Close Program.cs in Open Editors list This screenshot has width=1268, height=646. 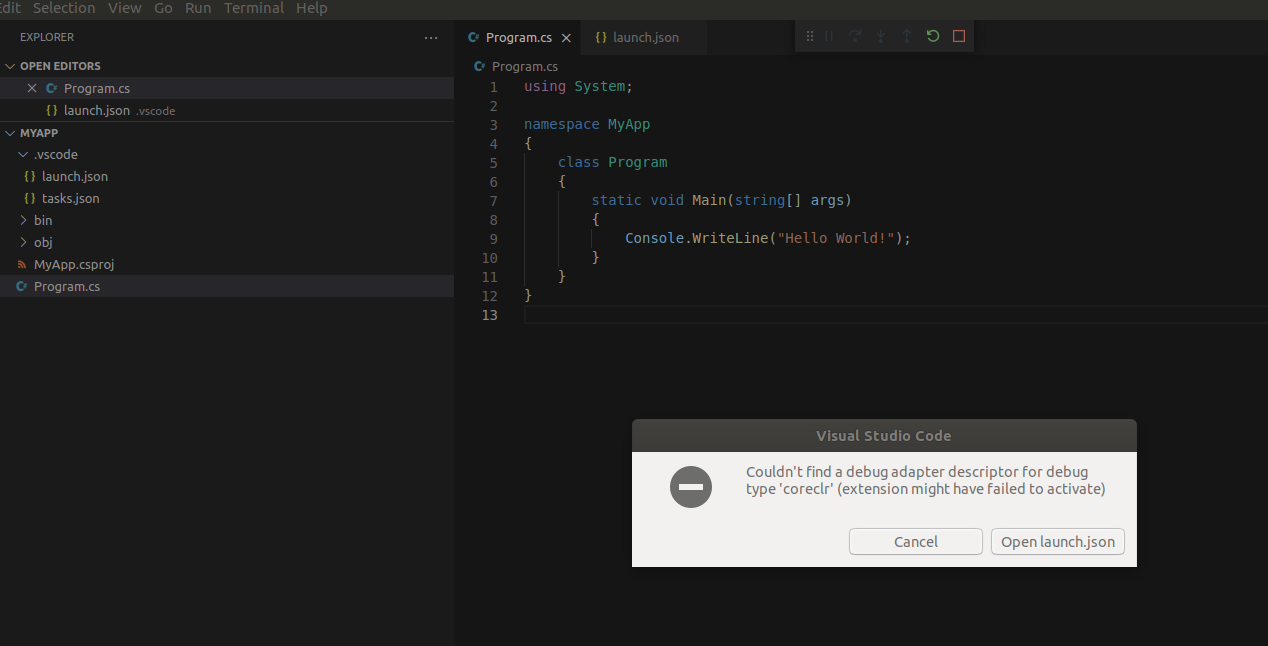tap(31, 88)
